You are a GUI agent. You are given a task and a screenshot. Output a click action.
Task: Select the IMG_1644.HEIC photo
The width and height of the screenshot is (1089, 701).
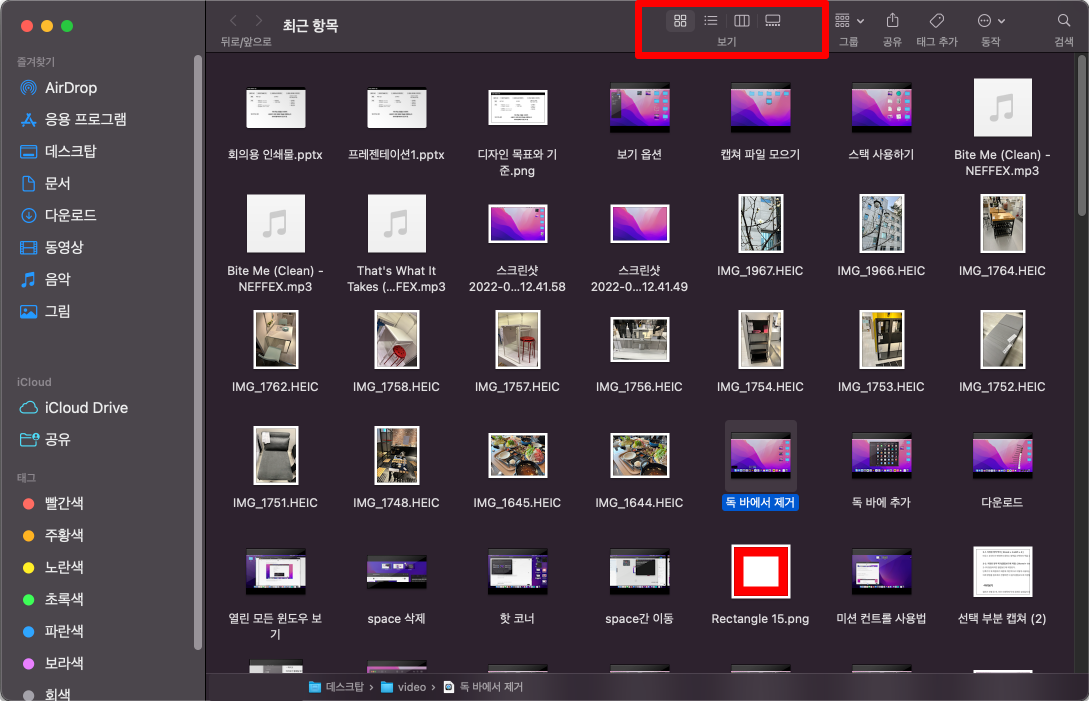click(640, 456)
